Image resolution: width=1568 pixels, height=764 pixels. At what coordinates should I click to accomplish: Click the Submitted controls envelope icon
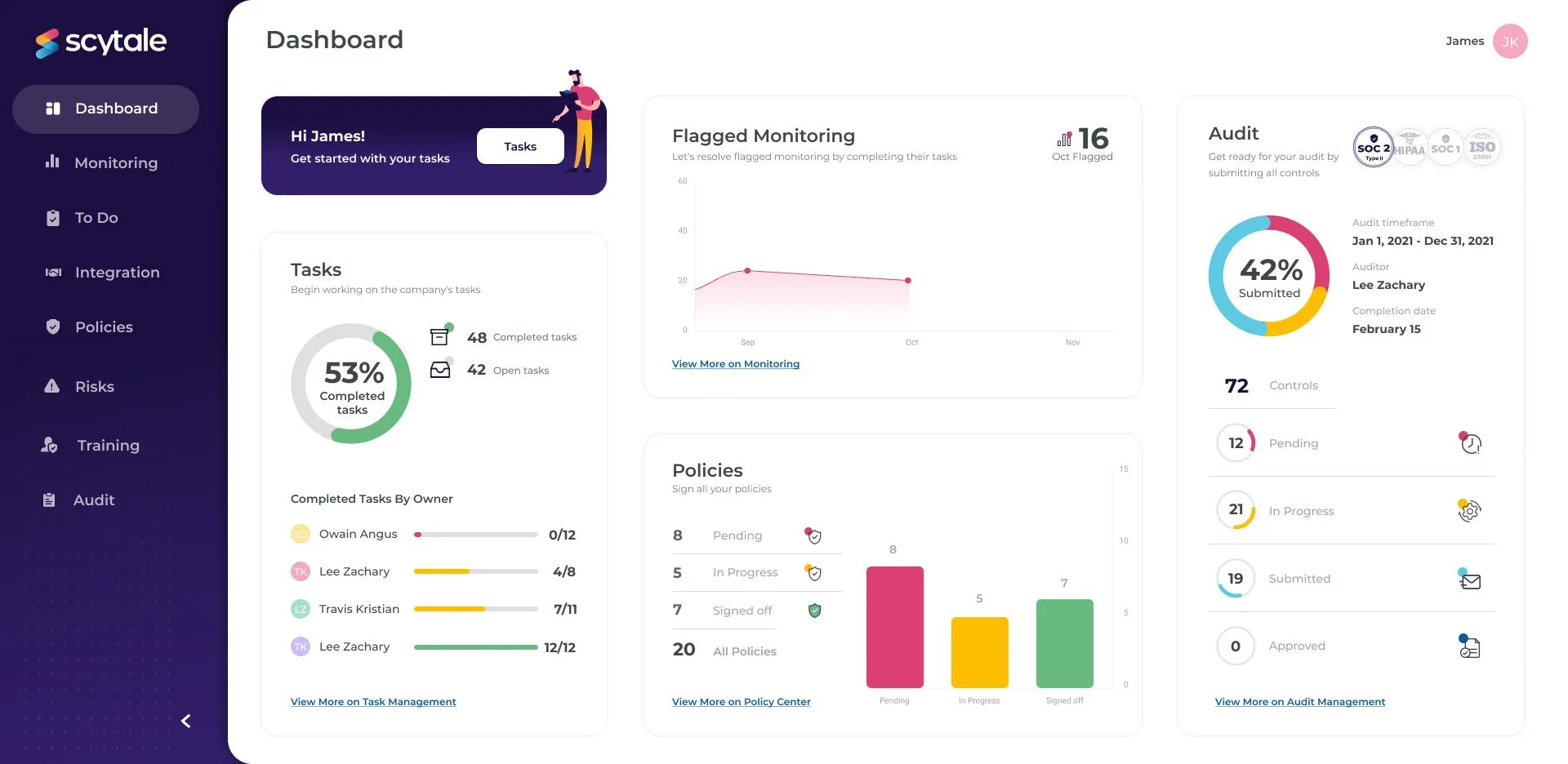click(1470, 580)
